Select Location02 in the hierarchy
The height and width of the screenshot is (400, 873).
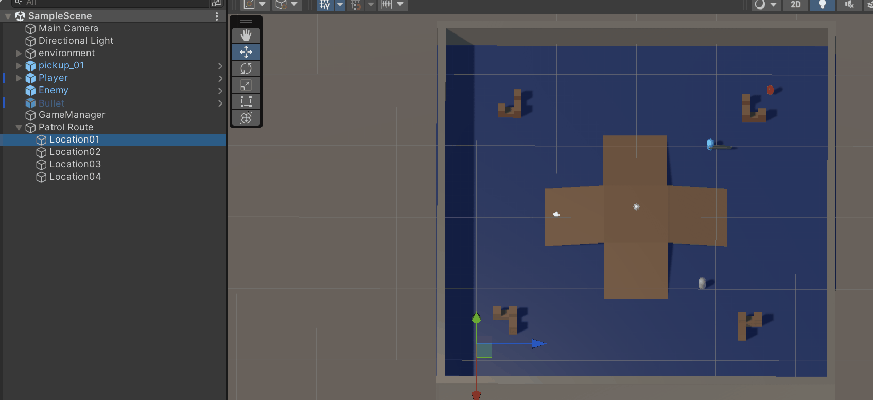click(113, 152)
